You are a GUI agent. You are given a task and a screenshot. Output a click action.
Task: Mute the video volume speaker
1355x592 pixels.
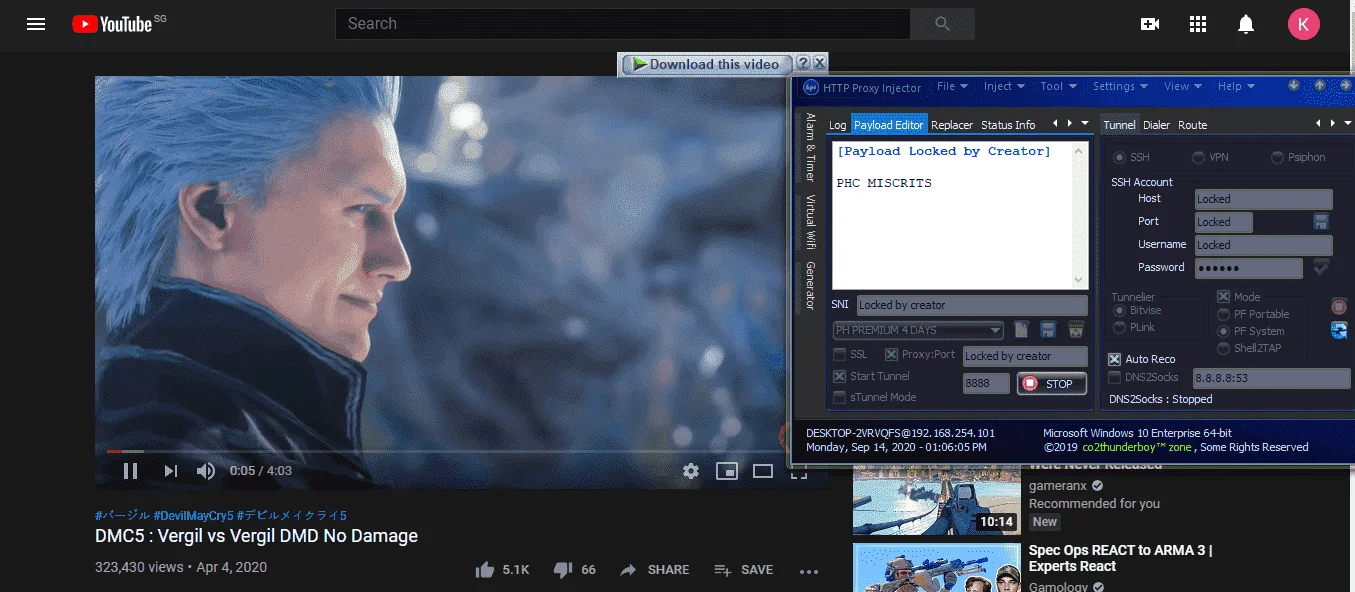point(206,471)
